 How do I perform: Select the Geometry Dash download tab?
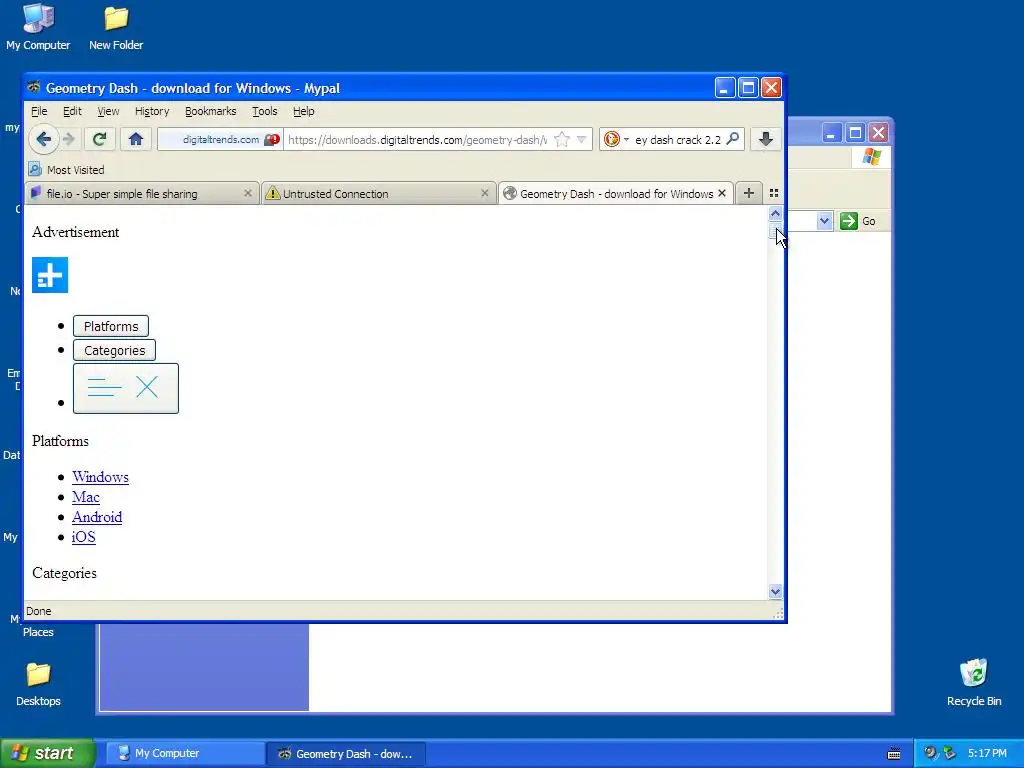[616, 194]
